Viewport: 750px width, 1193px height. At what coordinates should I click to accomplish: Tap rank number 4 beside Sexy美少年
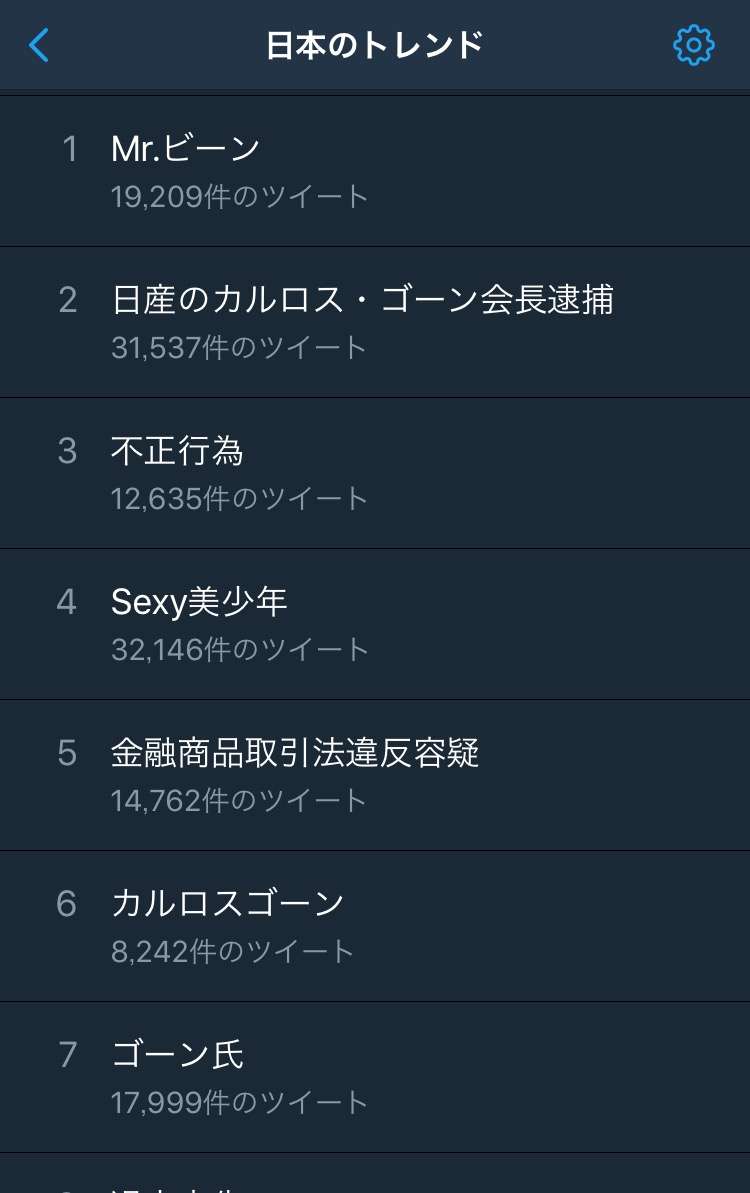click(x=67, y=602)
